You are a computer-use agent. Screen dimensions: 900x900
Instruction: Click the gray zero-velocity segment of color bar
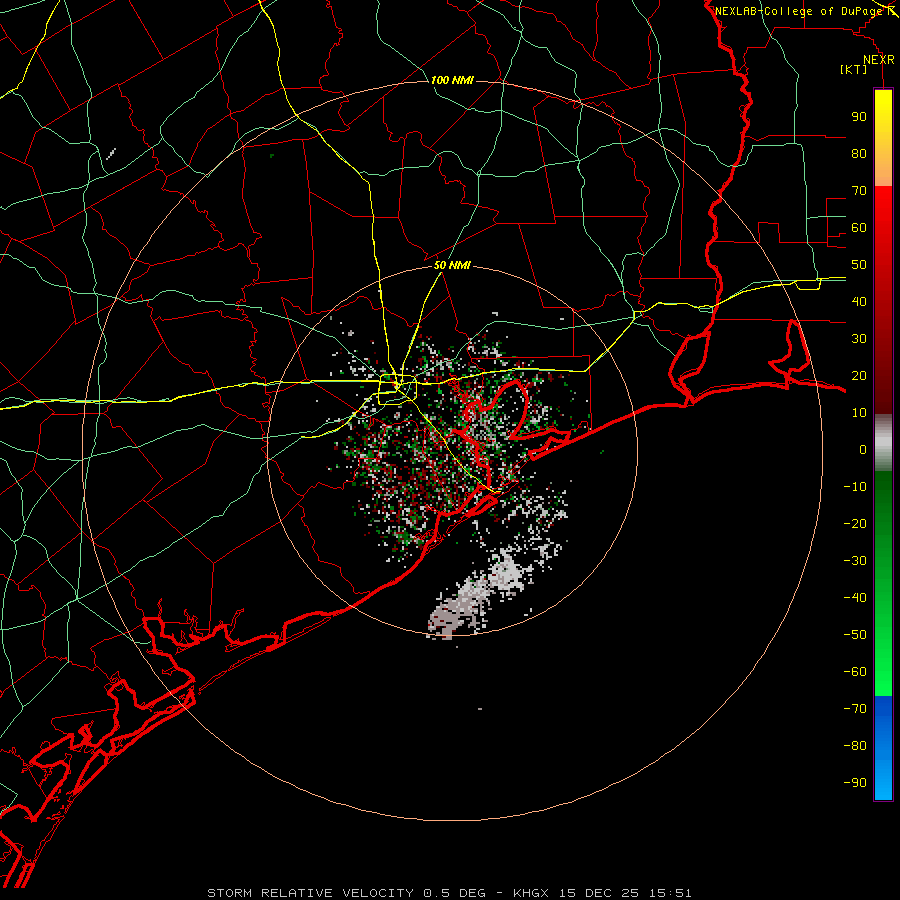pyautogui.click(x=883, y=443)
